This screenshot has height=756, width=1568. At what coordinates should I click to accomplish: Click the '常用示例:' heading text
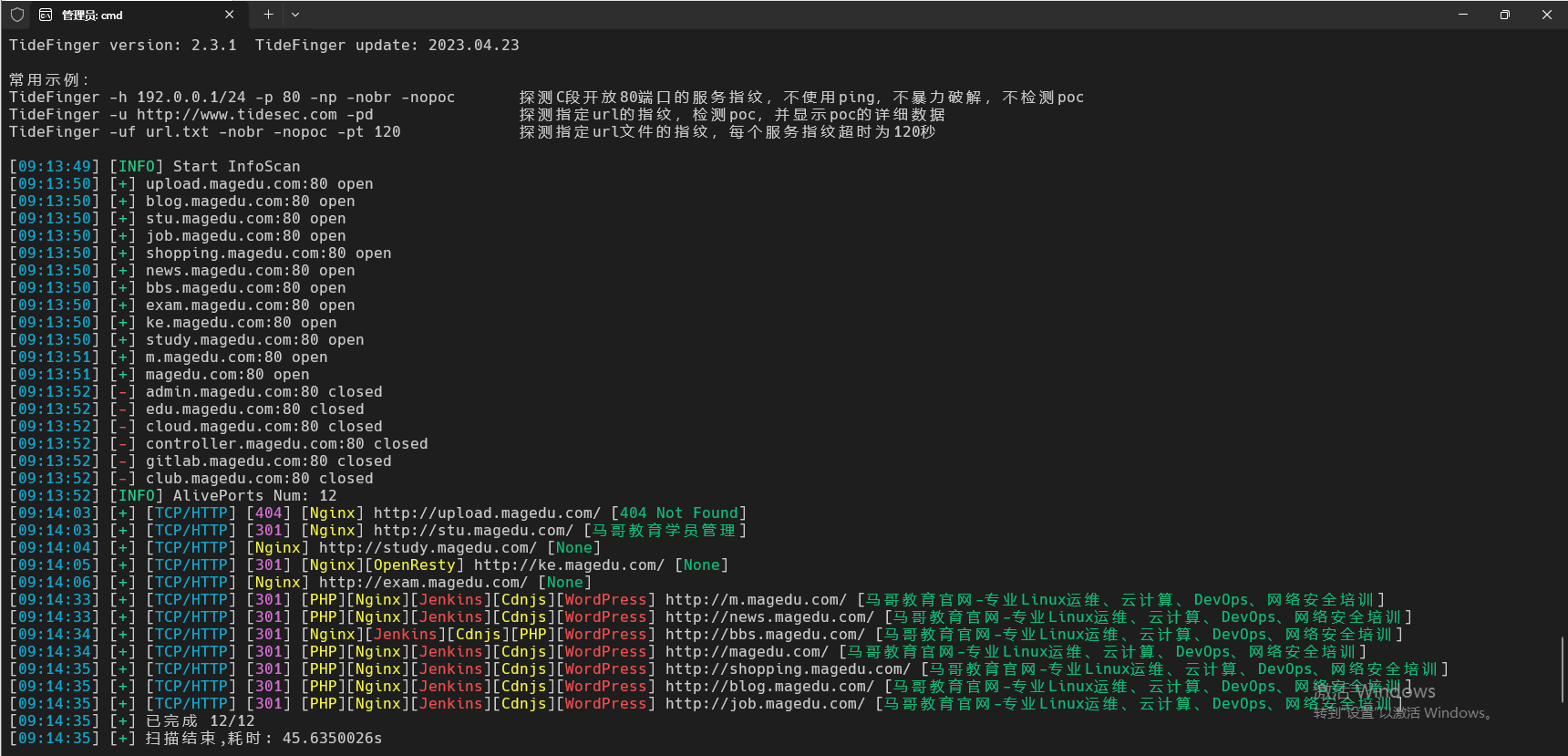[49, 80]
